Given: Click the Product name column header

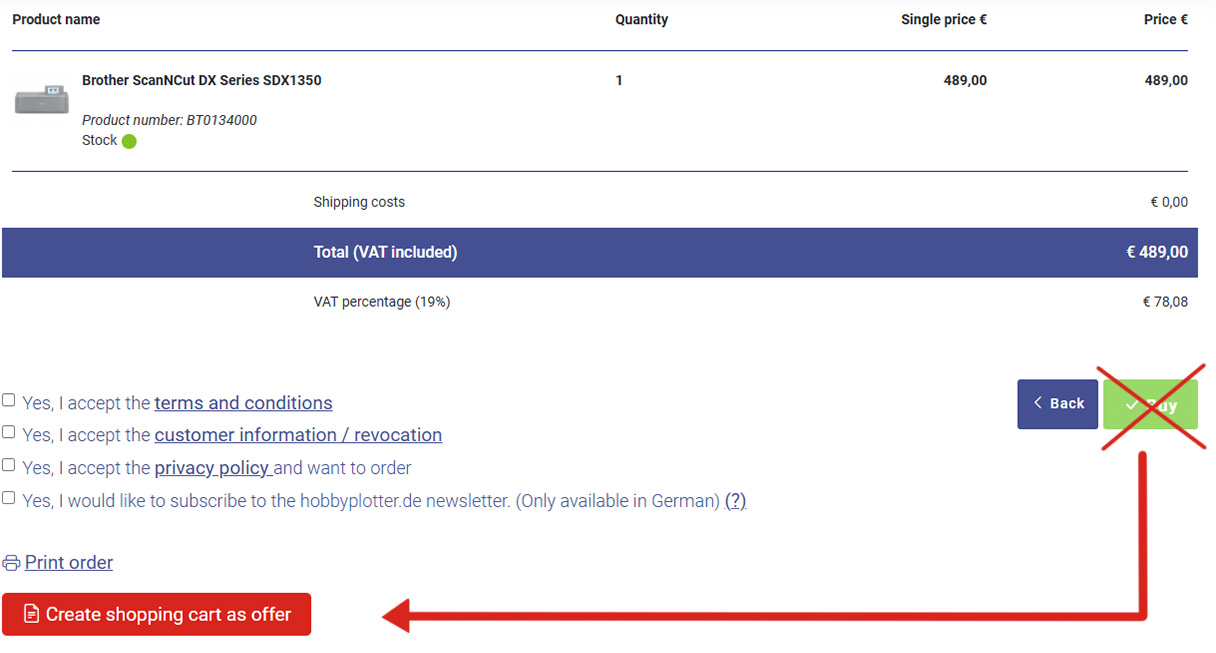Looking at the screenshot, I should [56, 19].
